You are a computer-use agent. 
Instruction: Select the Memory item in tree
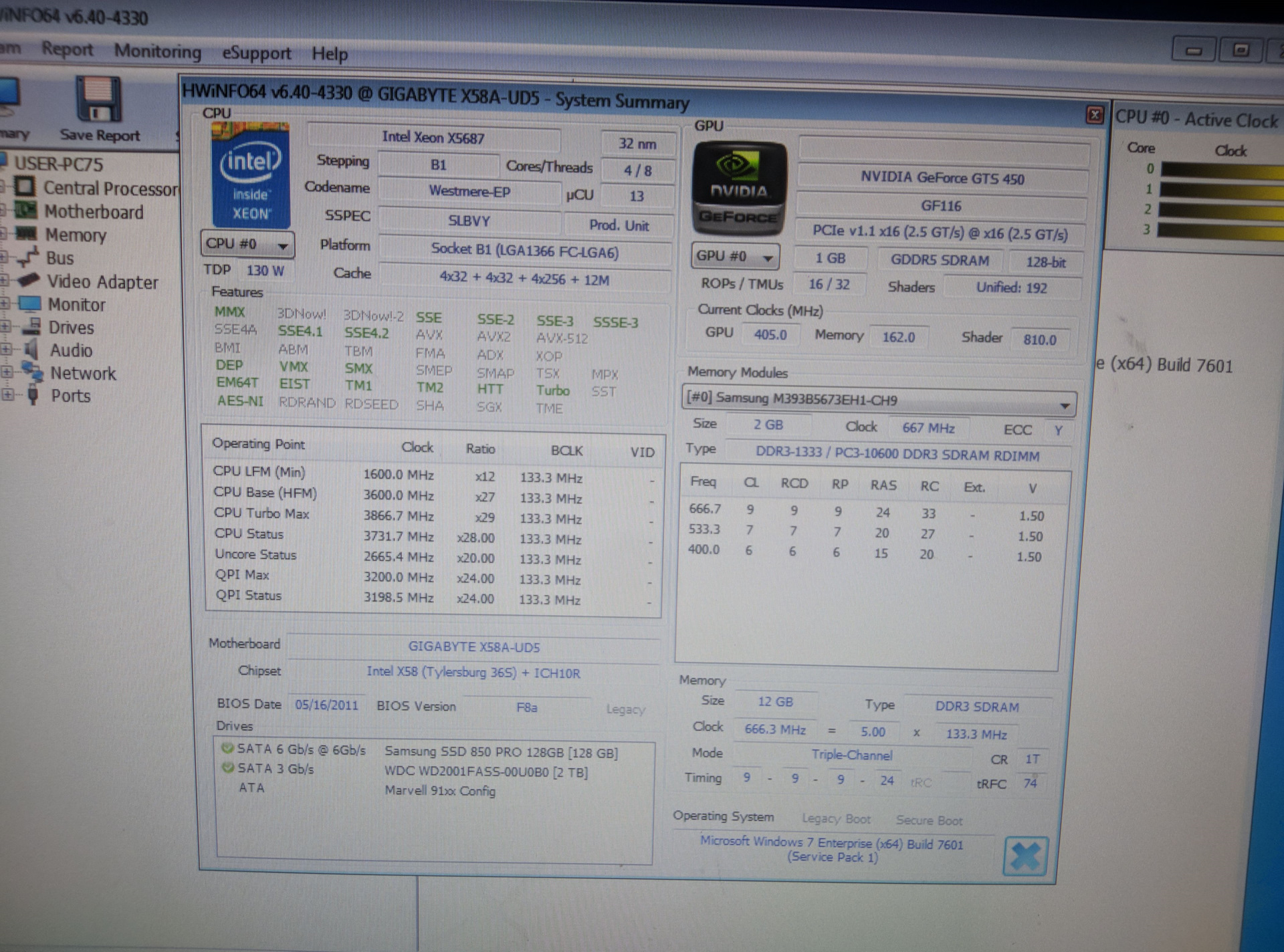tap(75, 235)
